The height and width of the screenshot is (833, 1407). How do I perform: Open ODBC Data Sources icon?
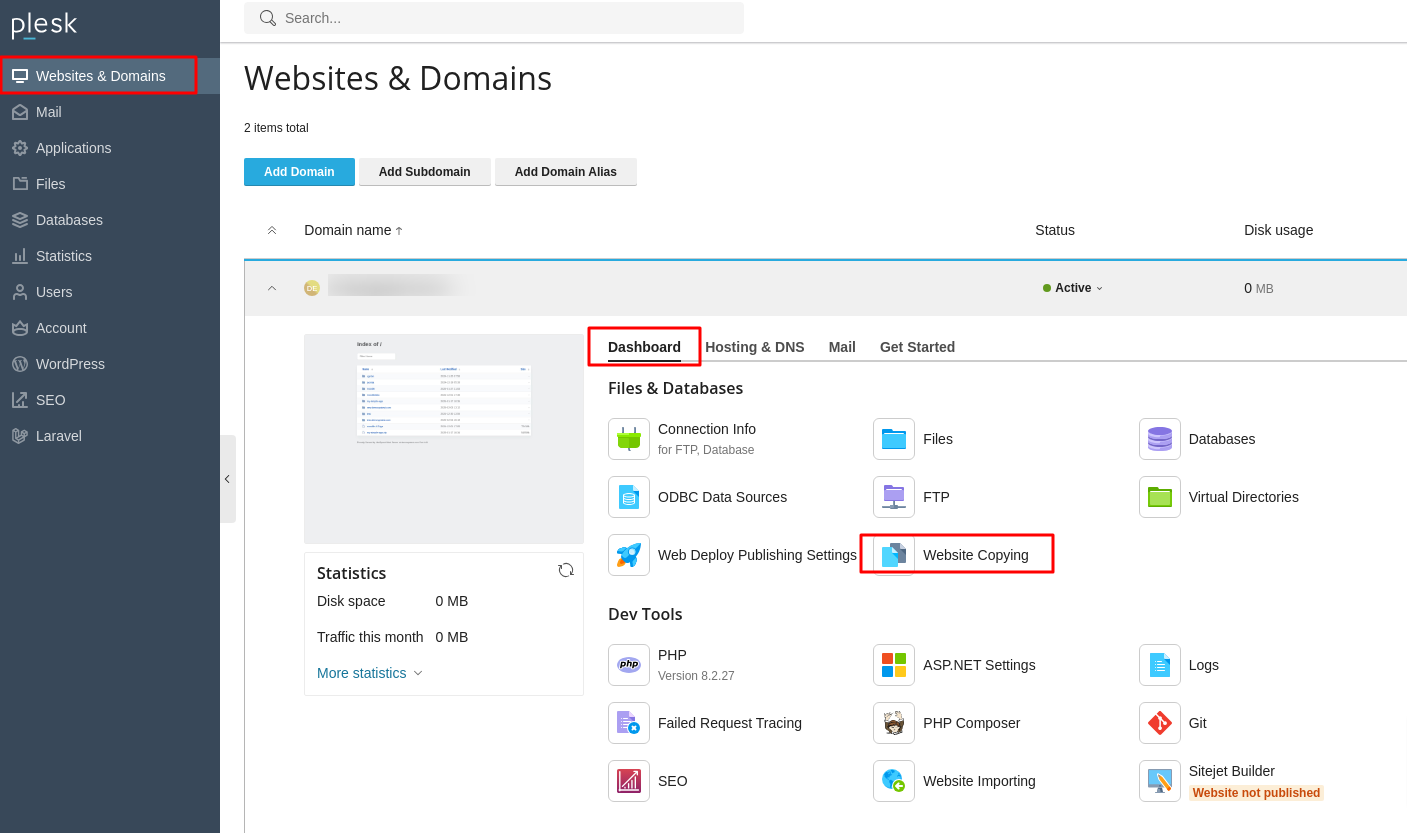point(629,497)
